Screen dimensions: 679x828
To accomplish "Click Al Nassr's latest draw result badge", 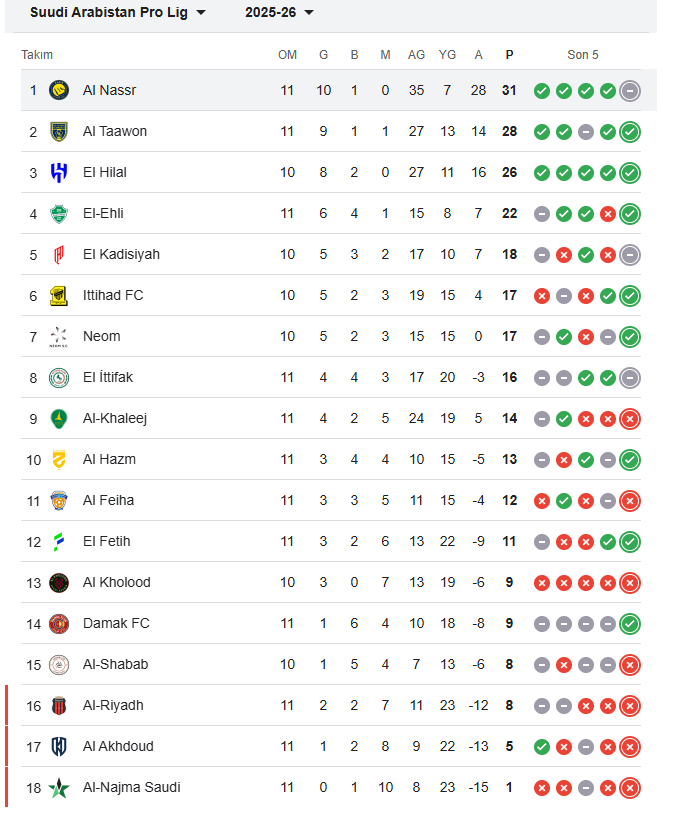I will [629, 90].
